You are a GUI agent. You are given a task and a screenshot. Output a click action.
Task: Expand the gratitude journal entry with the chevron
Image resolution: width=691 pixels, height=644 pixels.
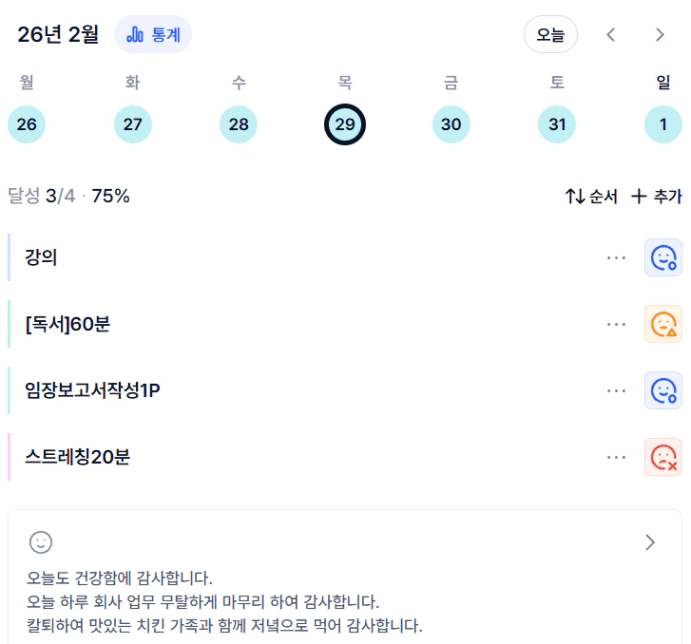[x=650, y=542]
